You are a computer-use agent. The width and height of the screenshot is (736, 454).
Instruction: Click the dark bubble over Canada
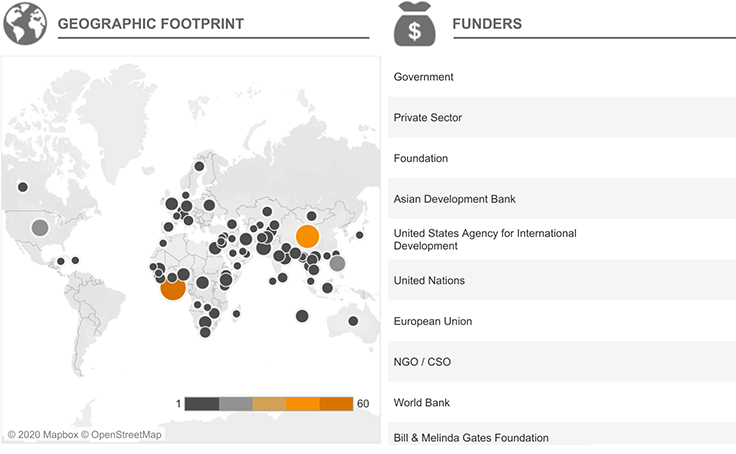pos(23,187)
